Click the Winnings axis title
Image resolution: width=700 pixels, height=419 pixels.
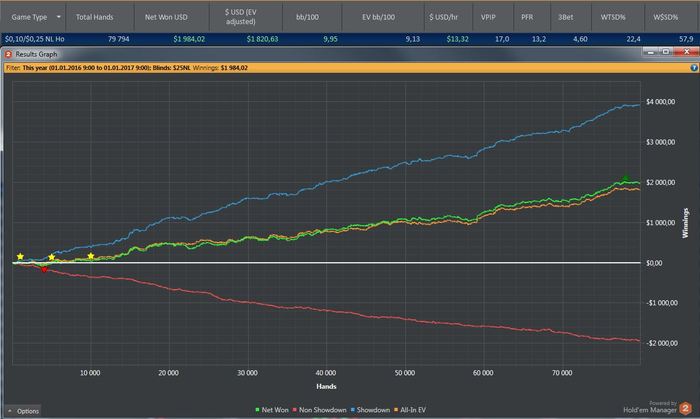pos(685,223)
